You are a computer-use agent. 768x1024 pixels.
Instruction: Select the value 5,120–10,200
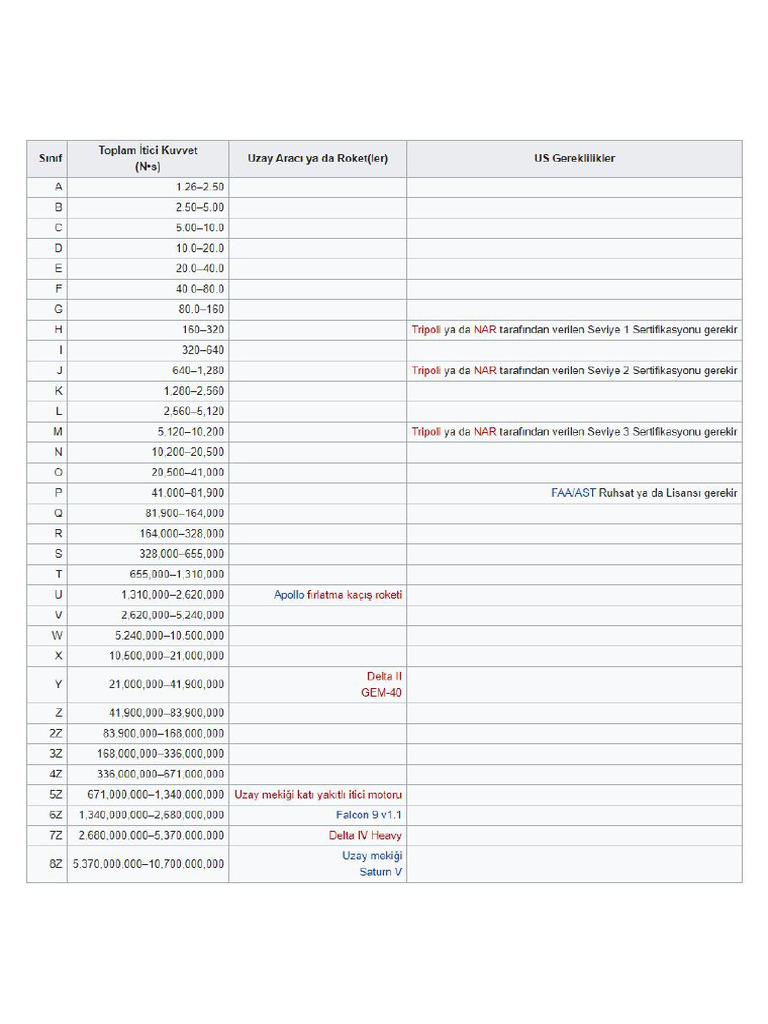pyautogui.click(x=191, y=432)
